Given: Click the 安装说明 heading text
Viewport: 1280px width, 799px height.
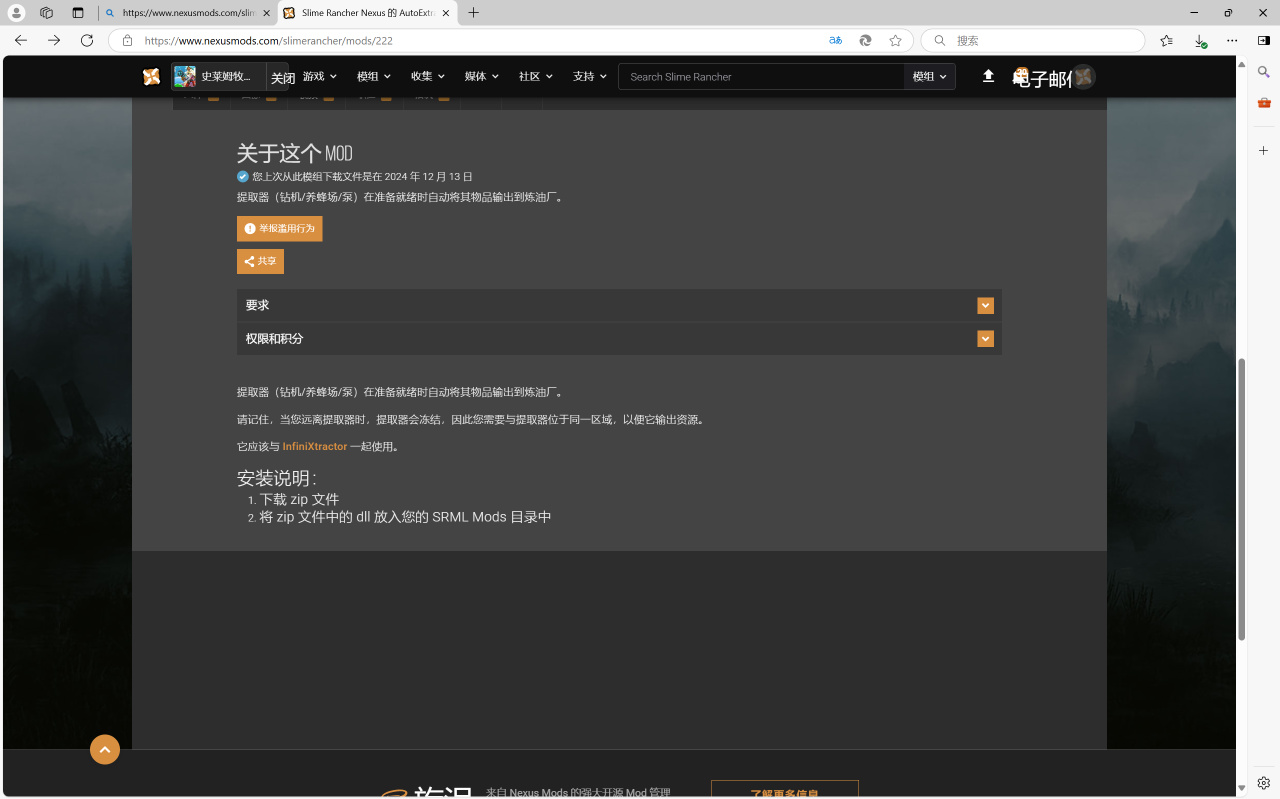Looking at the screenshot, I should click(276, 478).
